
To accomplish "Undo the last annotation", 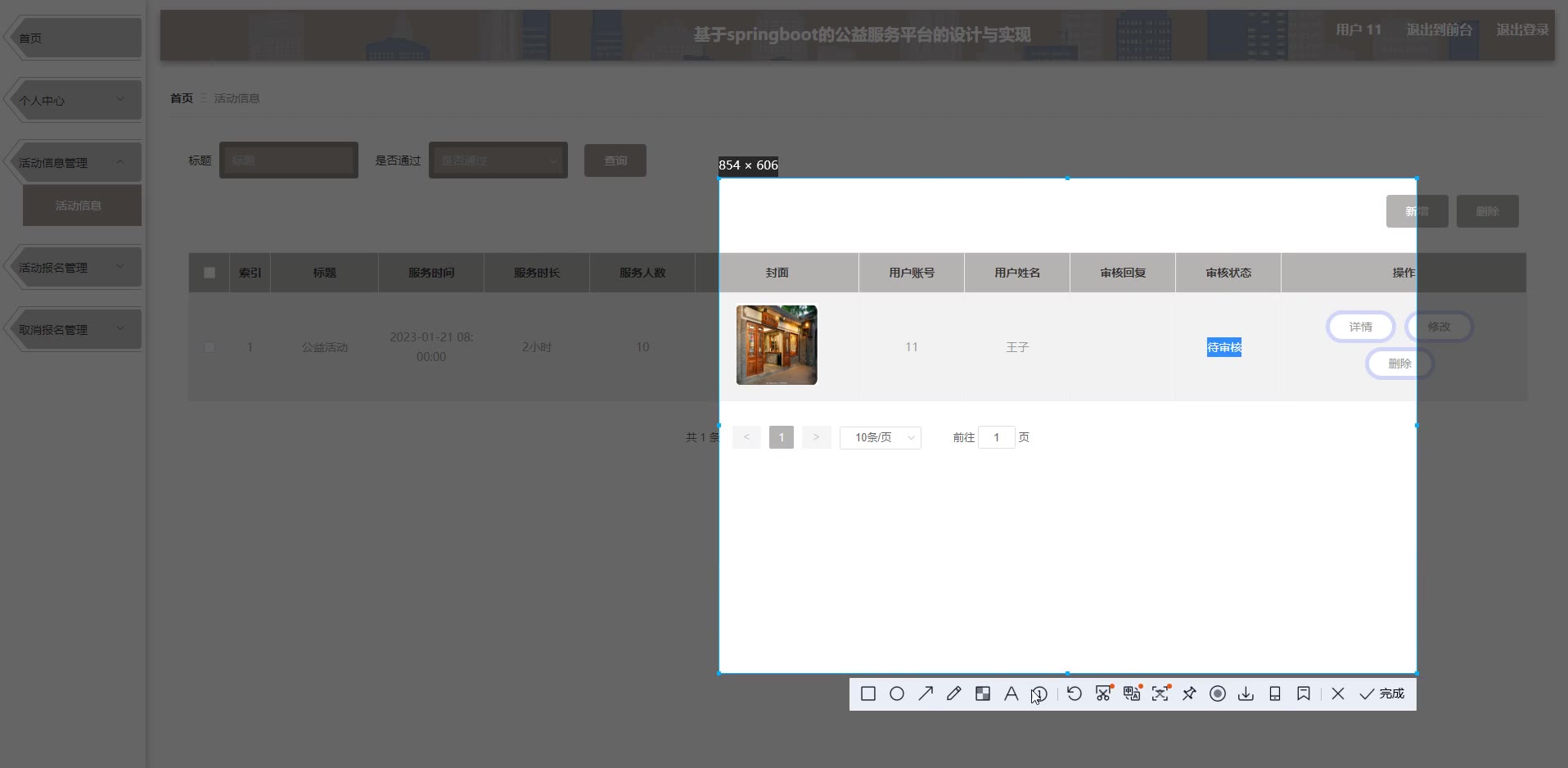I will (1075, 693).
